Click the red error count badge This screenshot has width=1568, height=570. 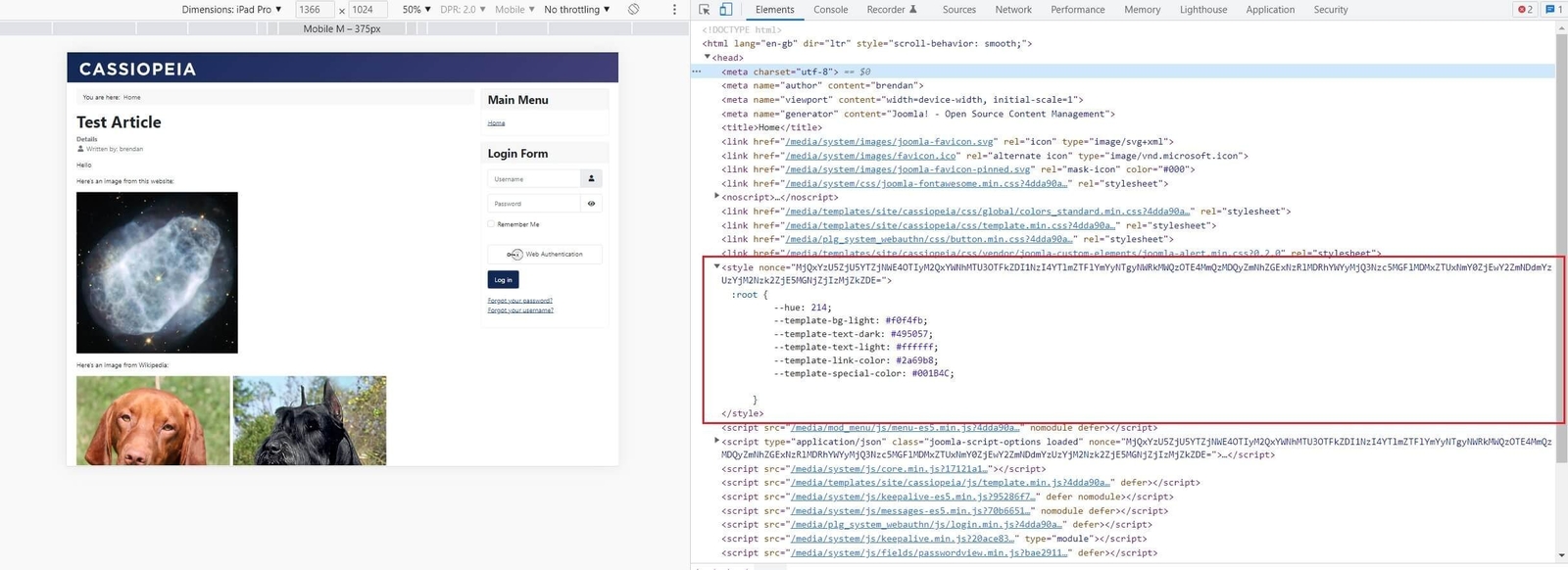1524,10
